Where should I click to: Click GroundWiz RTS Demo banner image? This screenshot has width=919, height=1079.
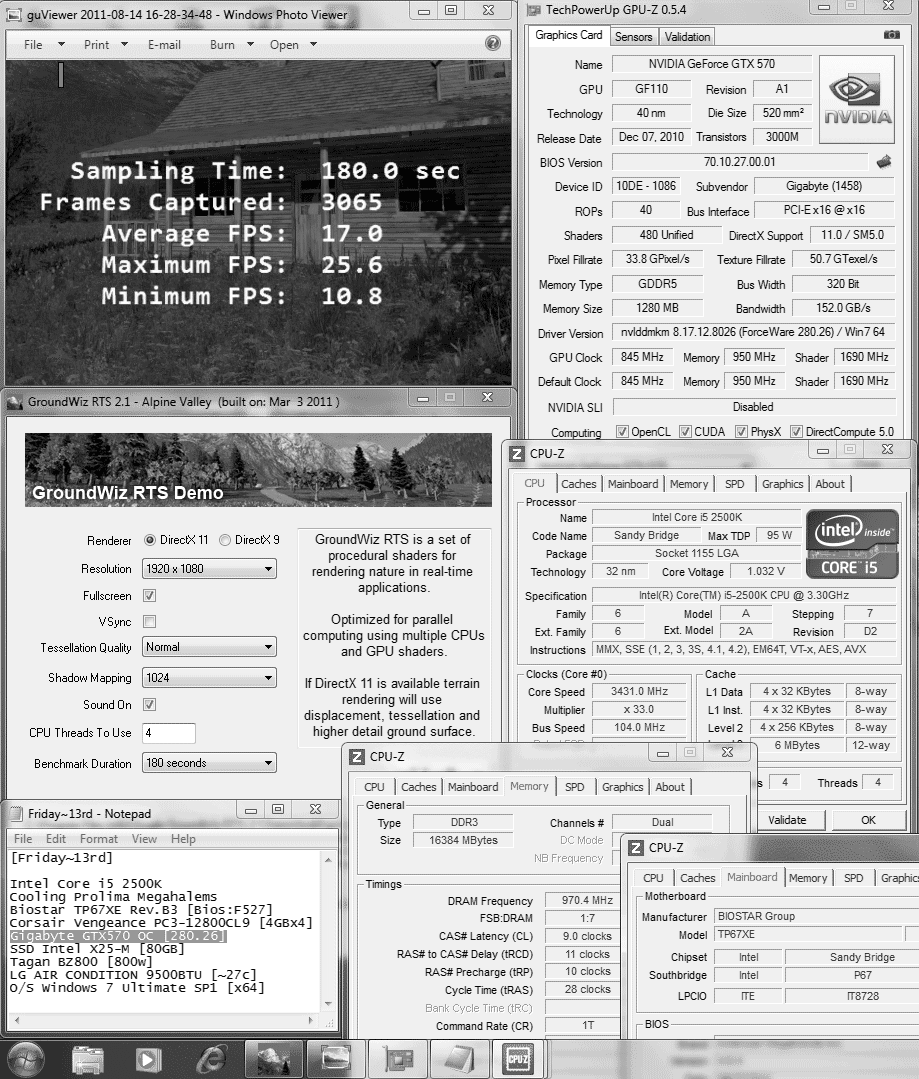[258, 470]
